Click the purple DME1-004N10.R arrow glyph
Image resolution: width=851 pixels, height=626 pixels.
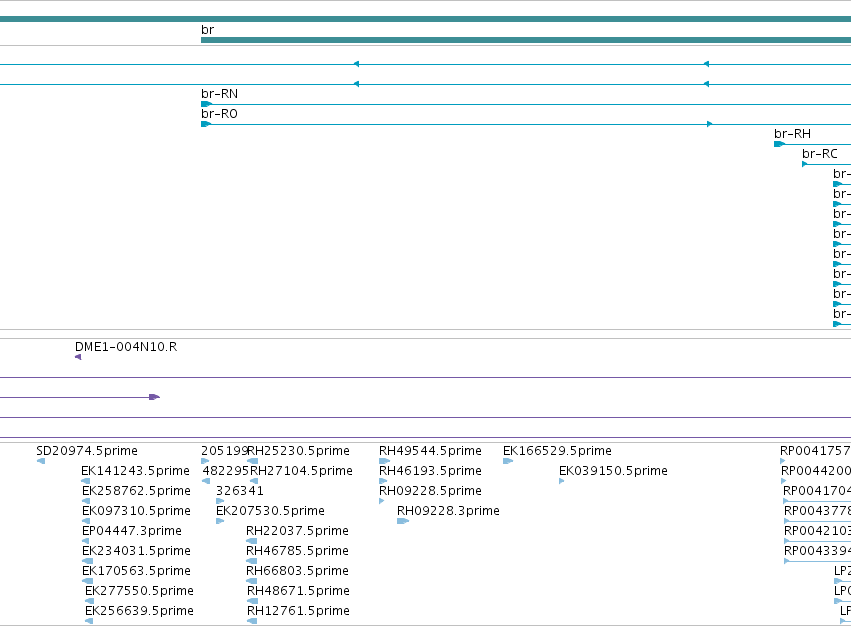pyautogui.click(x=78, y=357)
